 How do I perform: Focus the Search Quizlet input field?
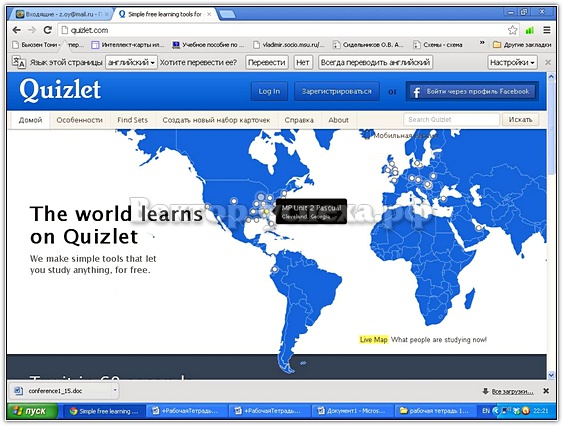click(451, 120)
